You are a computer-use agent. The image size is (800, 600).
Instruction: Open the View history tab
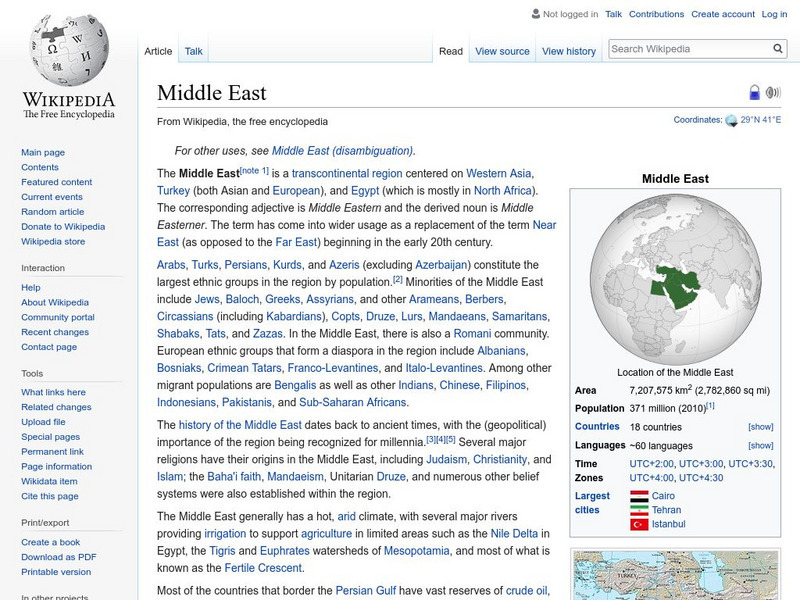pyautogui.click(x=569, y=51)
